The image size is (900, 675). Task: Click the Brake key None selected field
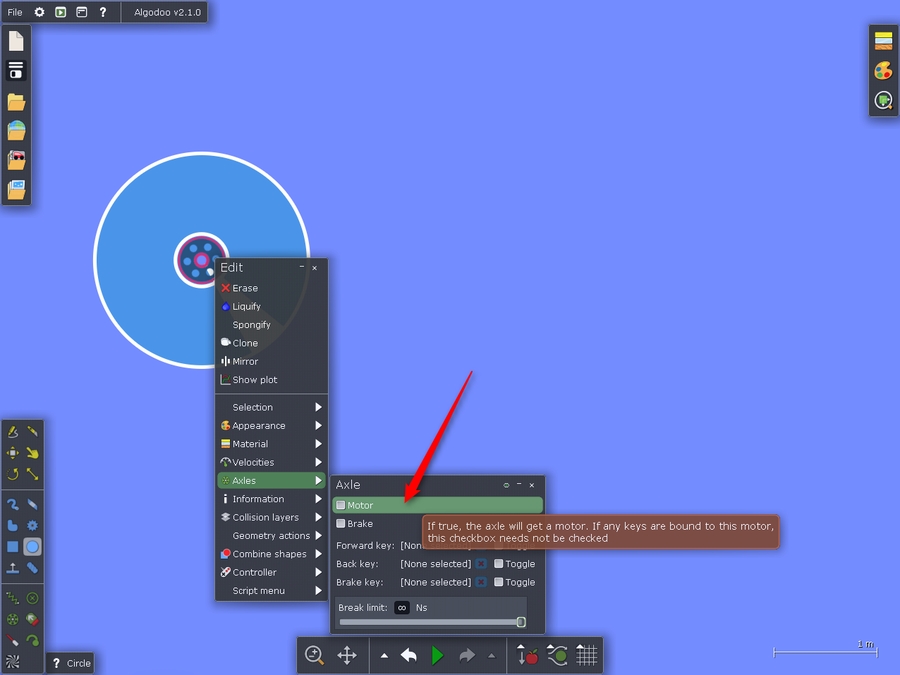(x=435, y=582)
